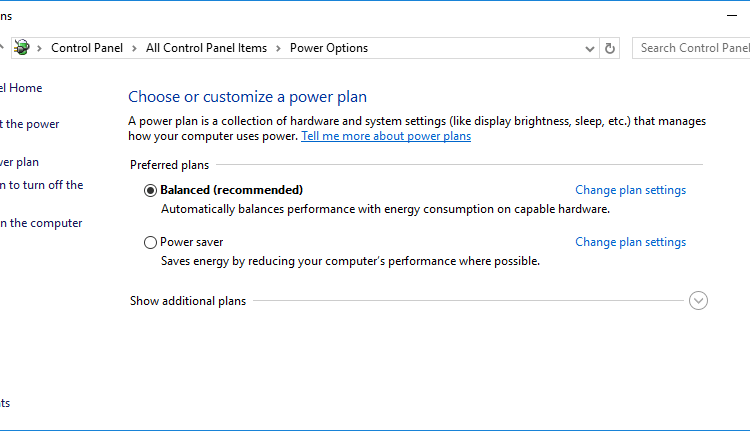Screen dimensions: 750x431
Task: Open Change plan settings for Balanced
Action: tap(630, 190)
